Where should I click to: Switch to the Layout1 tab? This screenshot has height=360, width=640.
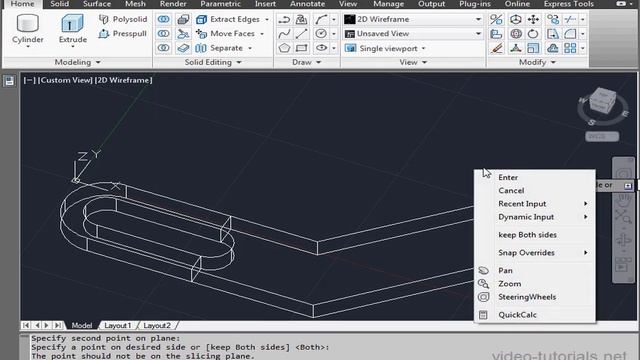(118, 325)
